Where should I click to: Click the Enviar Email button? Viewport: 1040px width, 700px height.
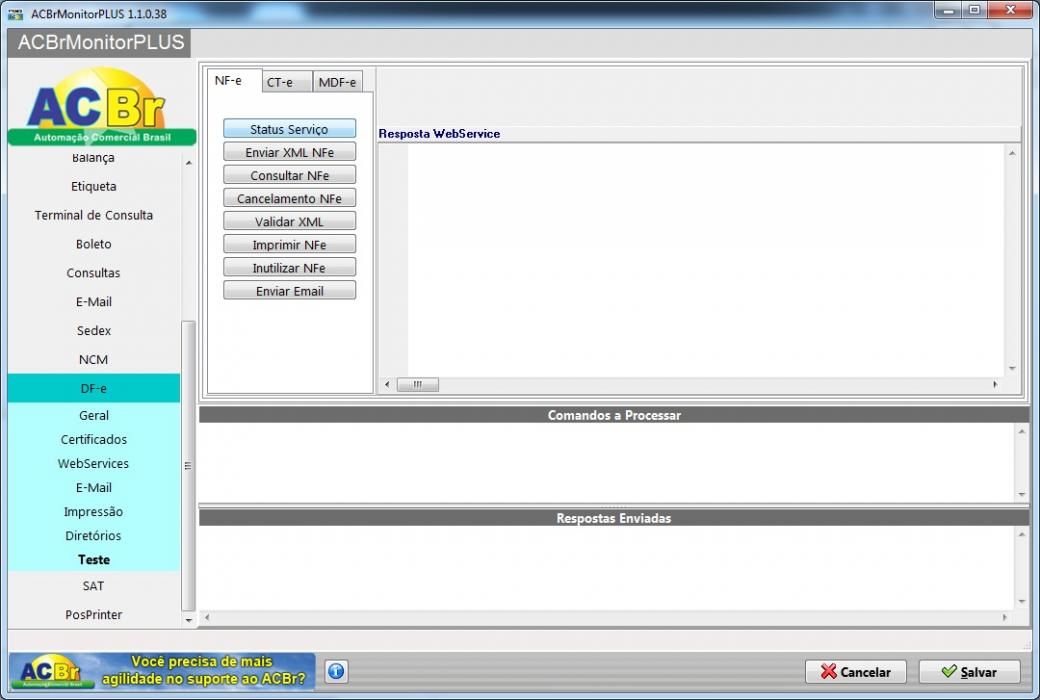pos(289,291)
